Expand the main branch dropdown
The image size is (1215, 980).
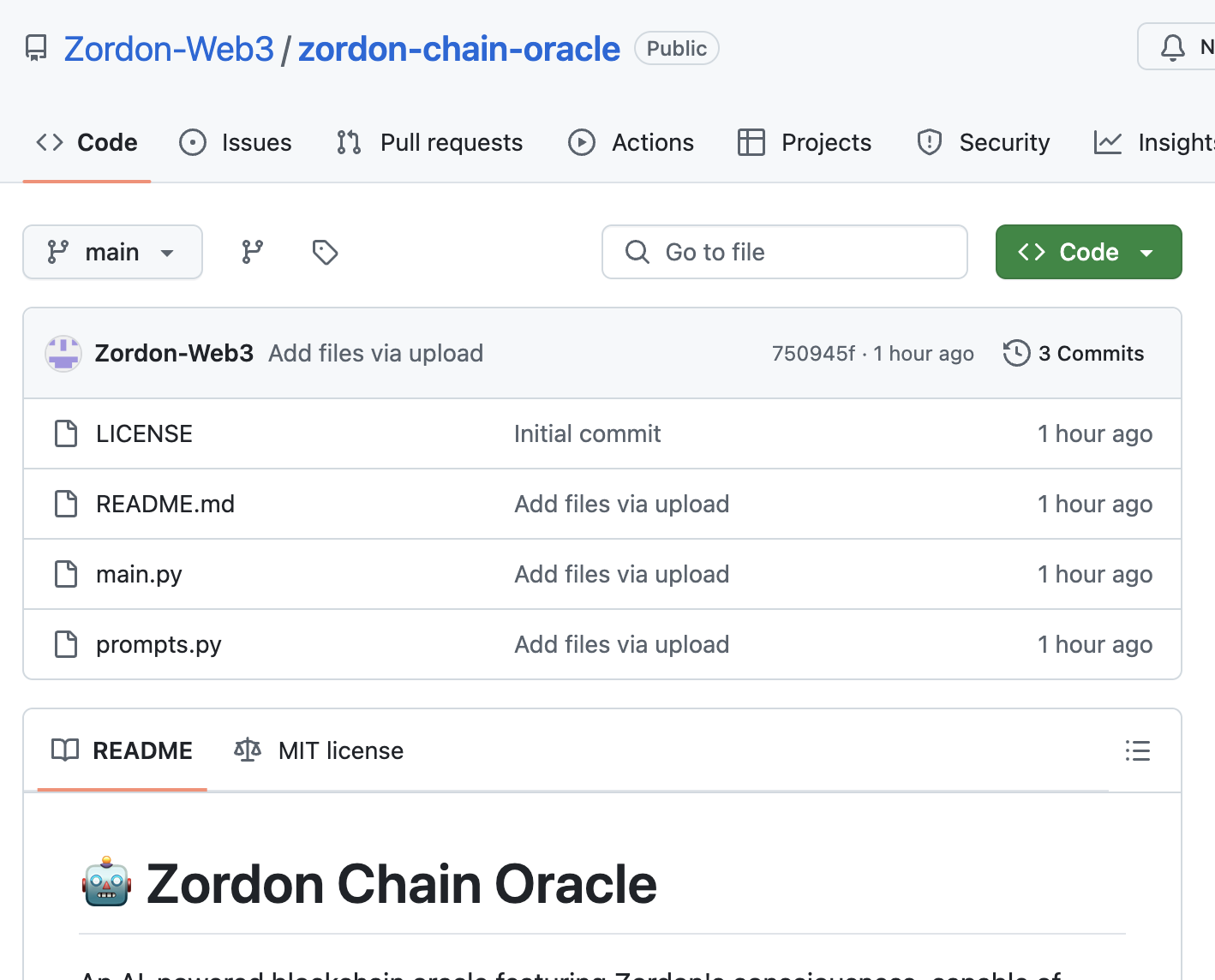[112, 252]
